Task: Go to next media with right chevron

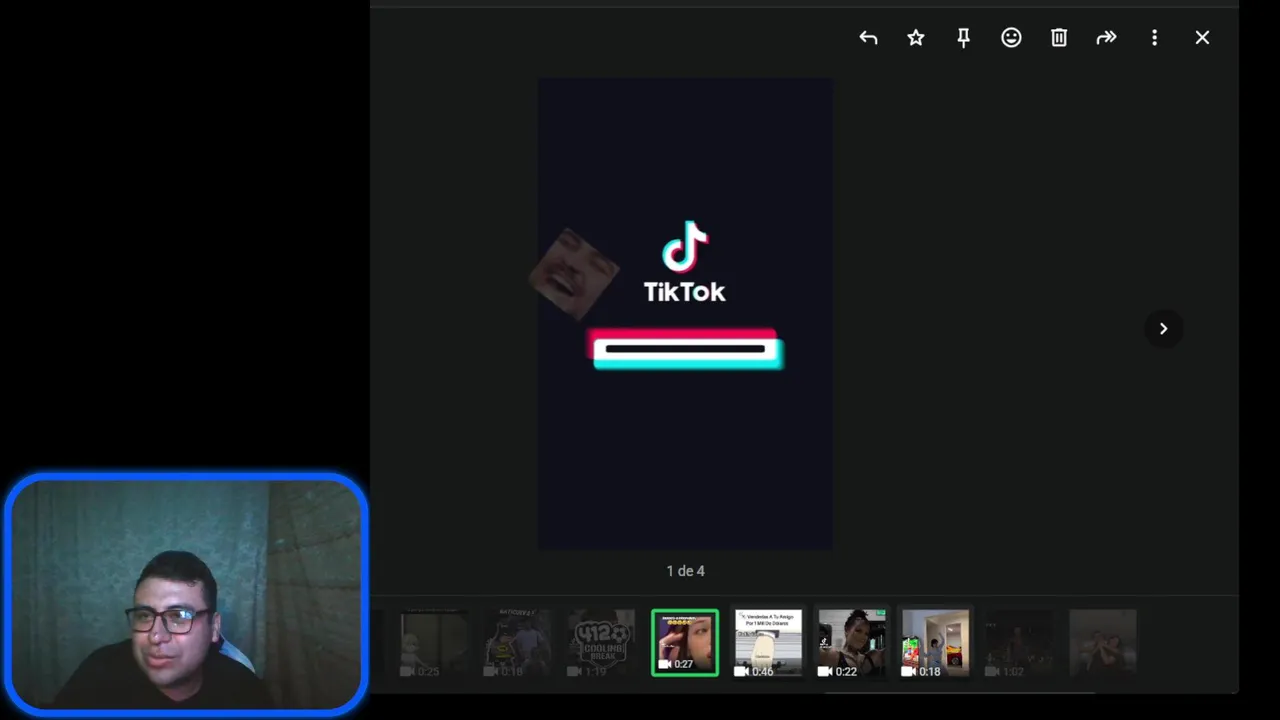Action: click(x=1163, y=328)
